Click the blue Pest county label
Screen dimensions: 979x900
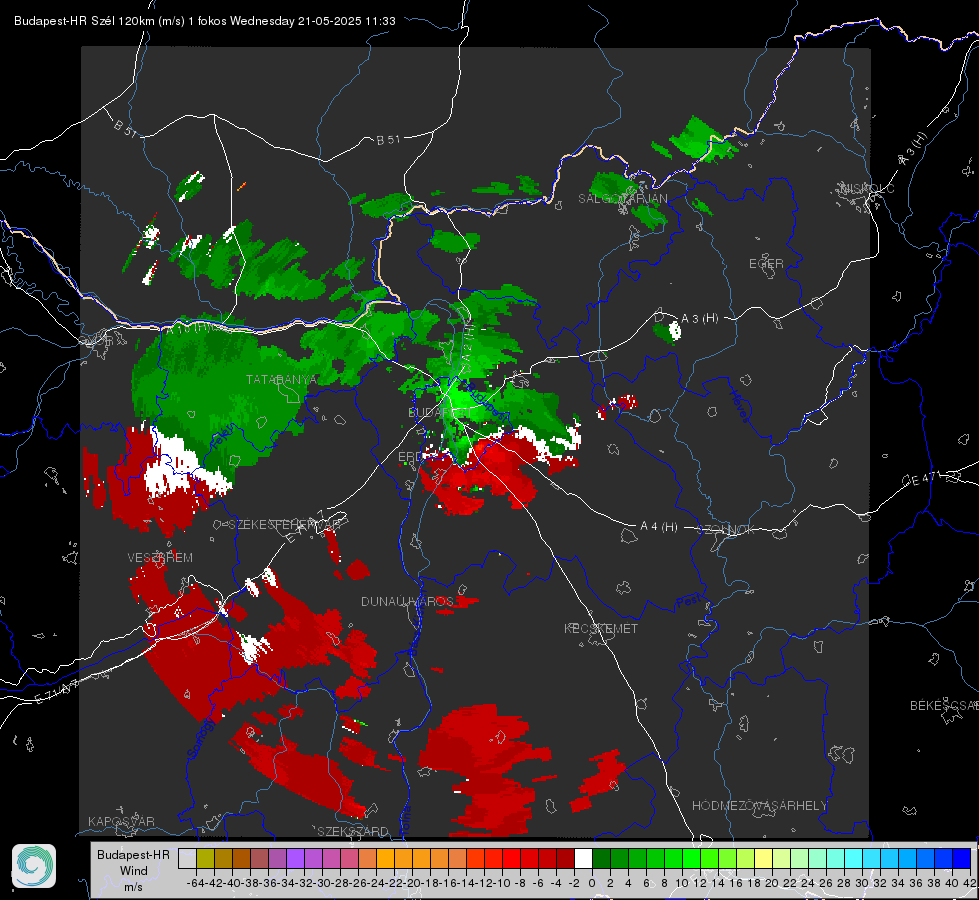688,601
